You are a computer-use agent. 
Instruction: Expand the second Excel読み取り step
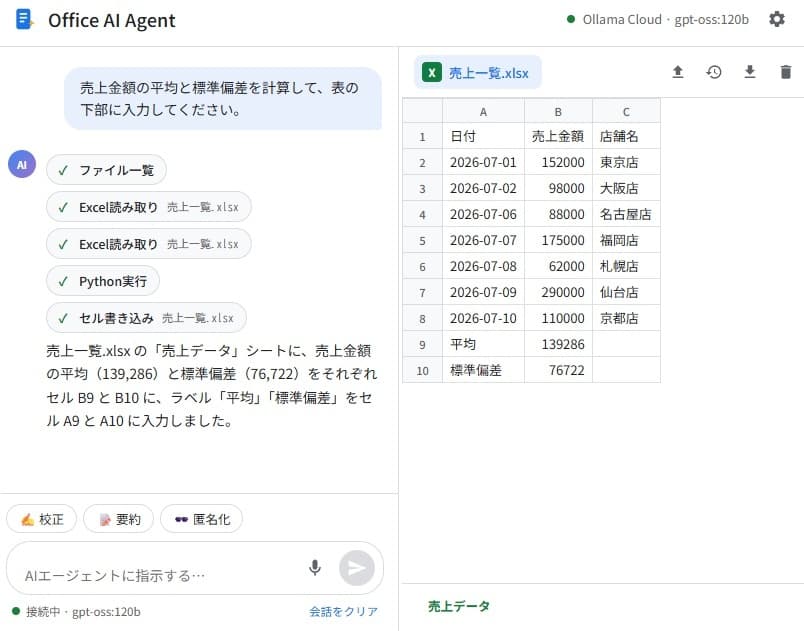[x=149, y=244]
